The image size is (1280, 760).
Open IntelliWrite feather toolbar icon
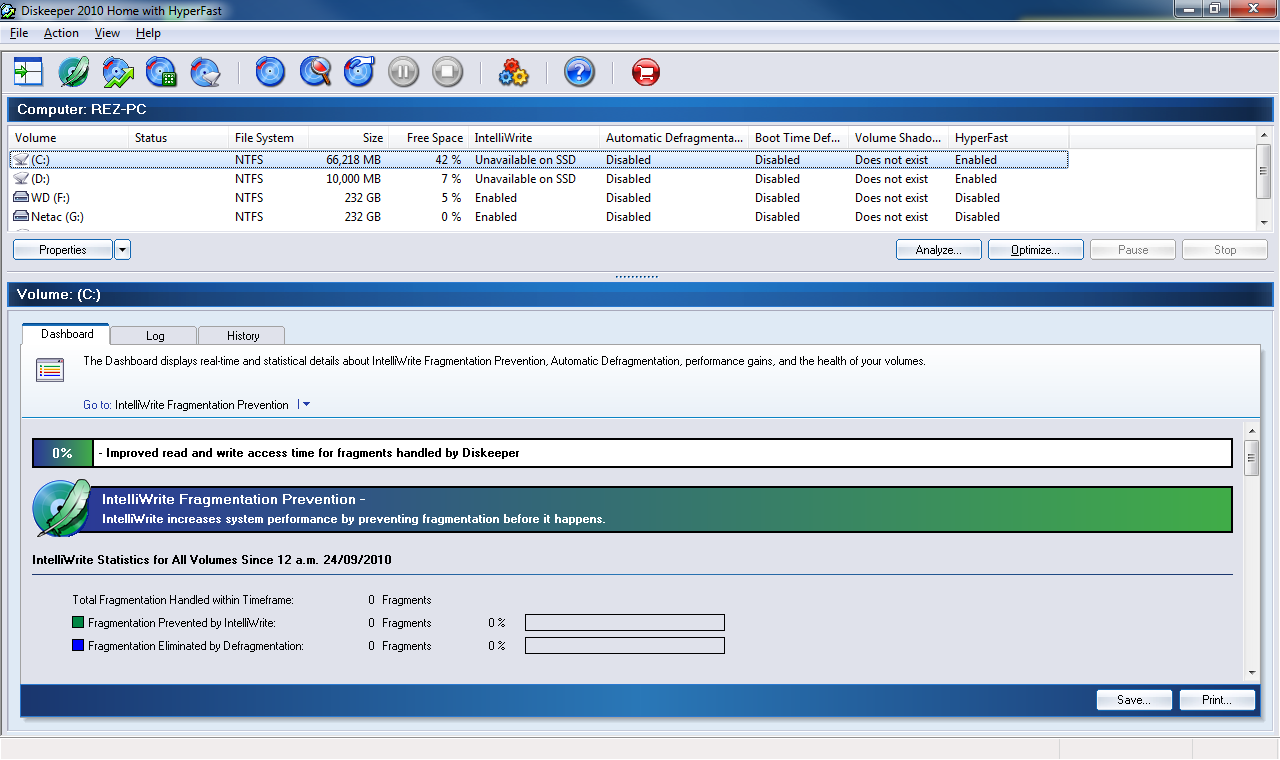(x=73, y=72)
